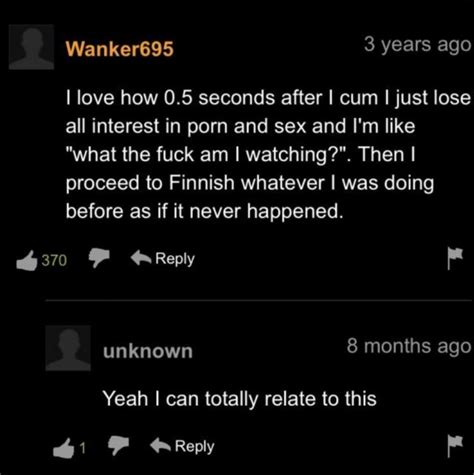The height and width of the screenshot is (475, 474).
Task: Select Wanker695's avatar thumbnail
Action: point(31,47)
